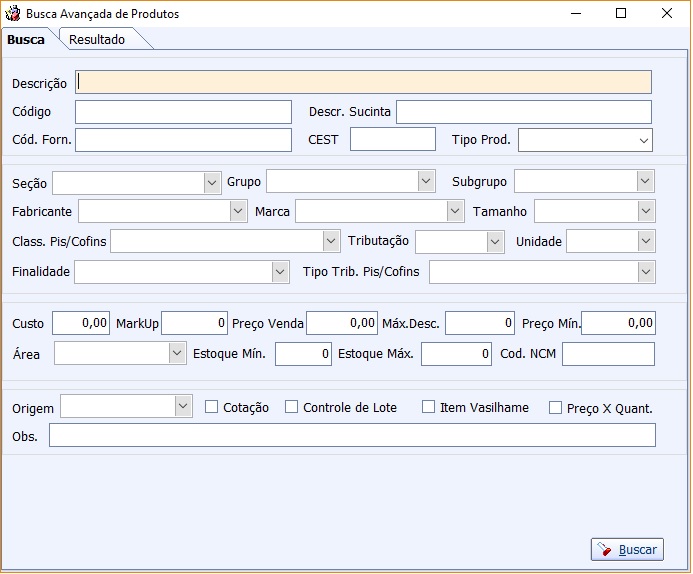Screen dimensions: 693x574
Task: Maximize the Busca Avançada de Produtos window
Action: click(621, 13)
